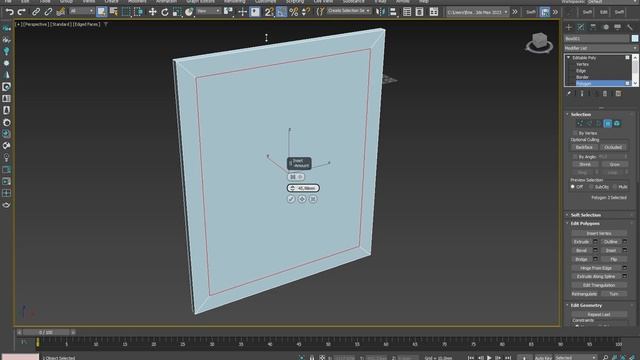The image size is (640, 360).
Task: Open Create Selection Set dropdown
Action: [x=349, y=11]
